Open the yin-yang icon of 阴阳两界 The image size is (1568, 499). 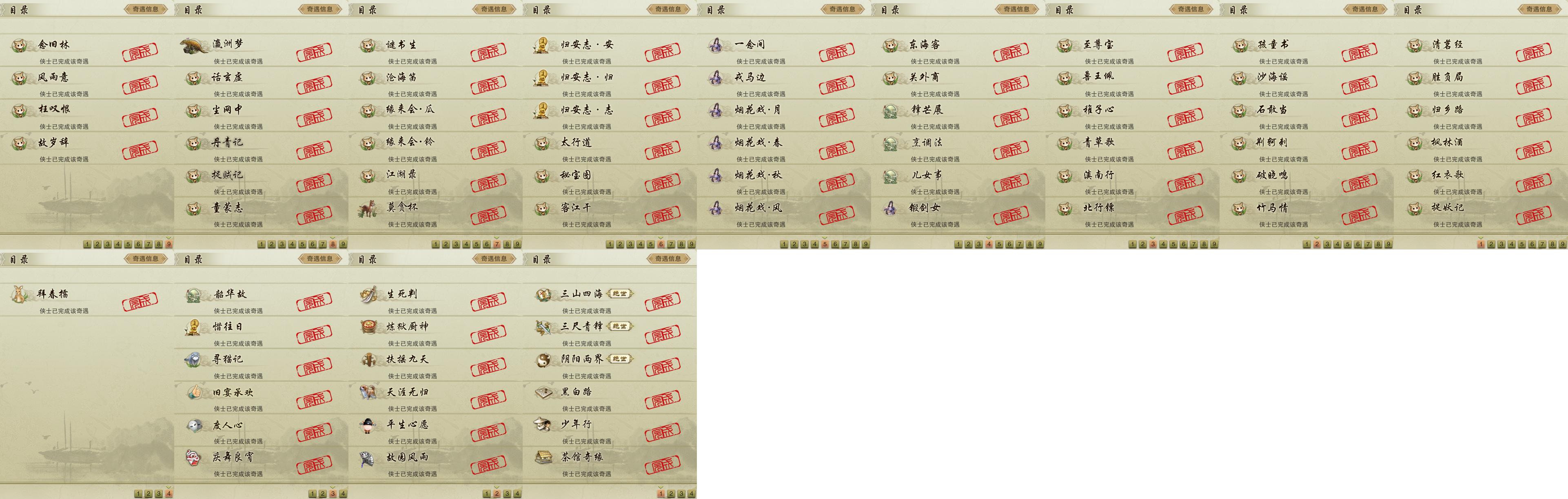click(x=543, y=360)
